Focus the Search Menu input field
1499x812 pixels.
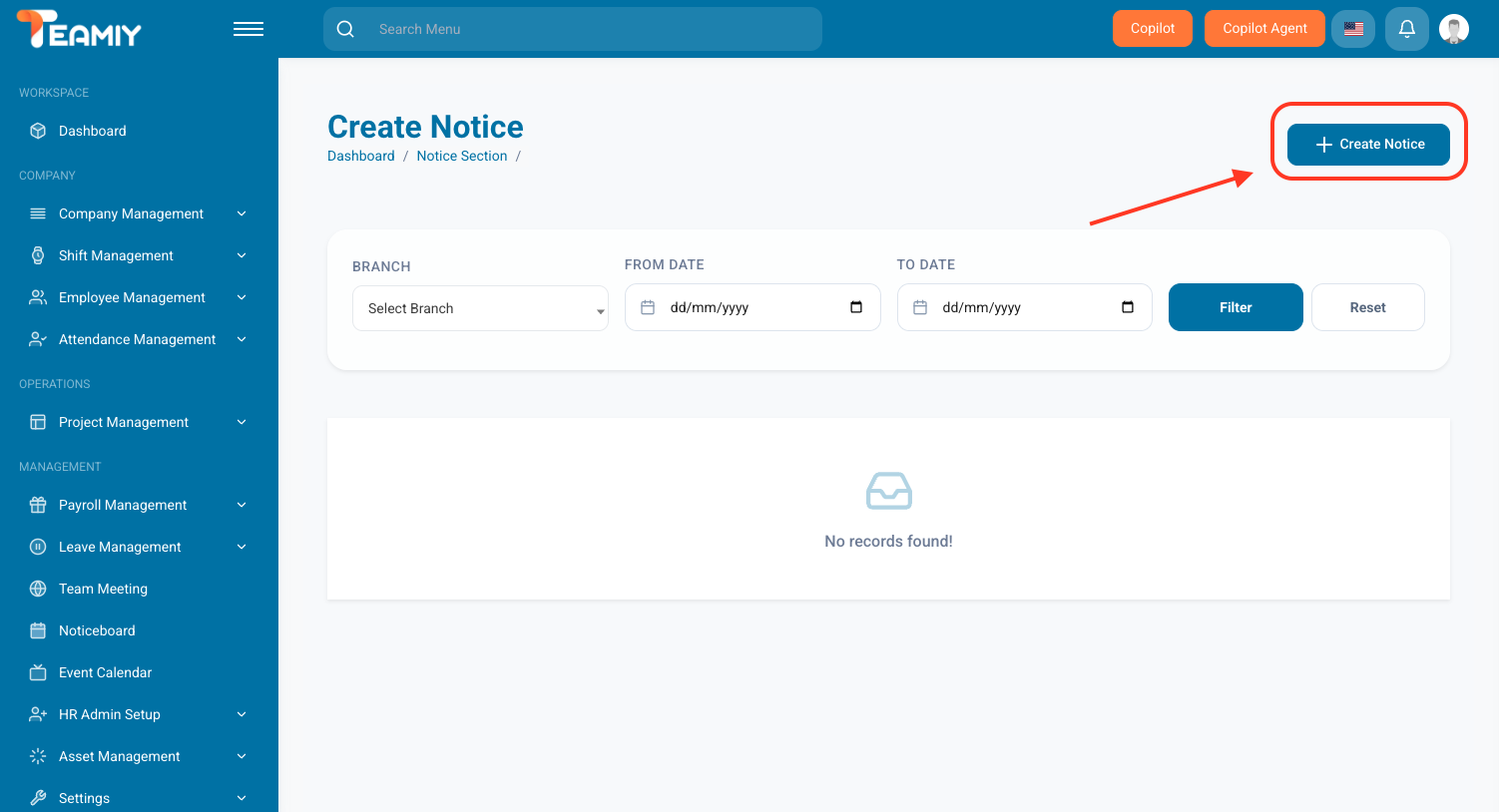coord(589,29)
